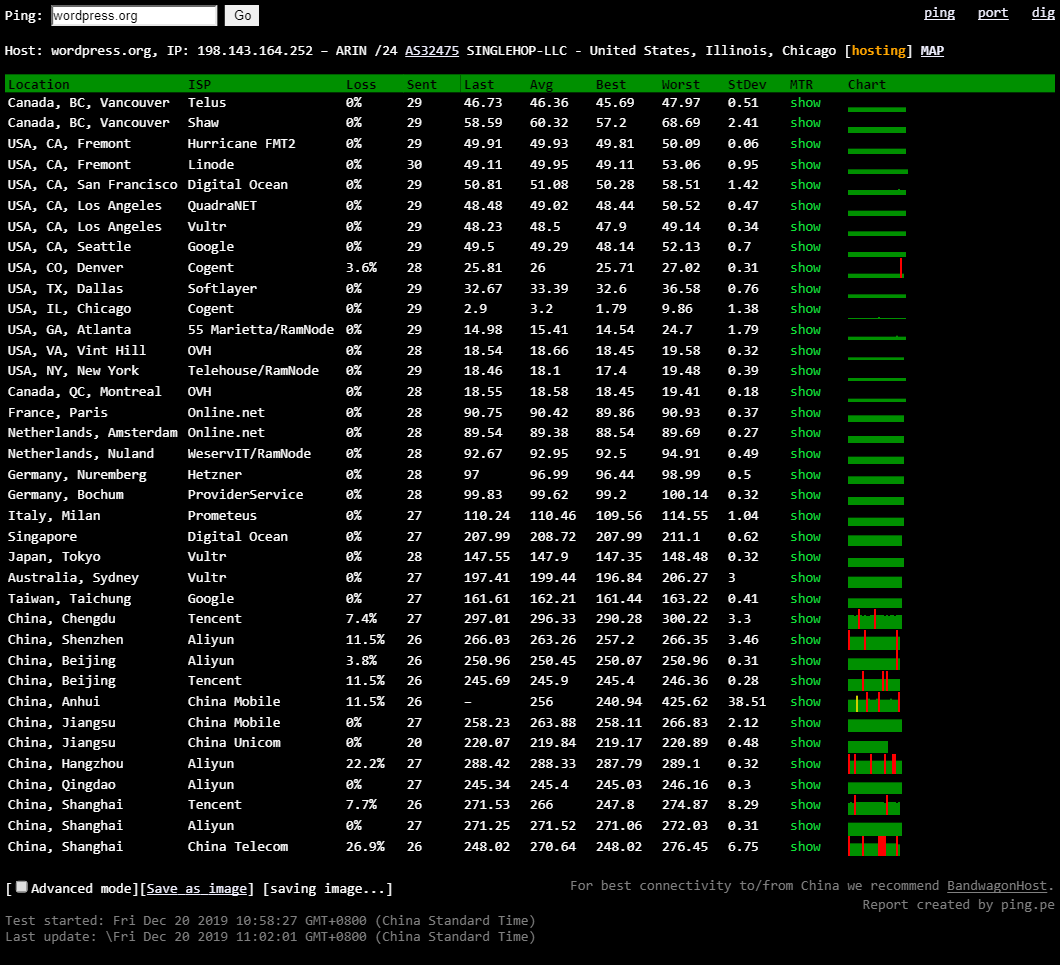
Task: Show MTR for Singapore Digital Ocean
Action: [804, 537]
